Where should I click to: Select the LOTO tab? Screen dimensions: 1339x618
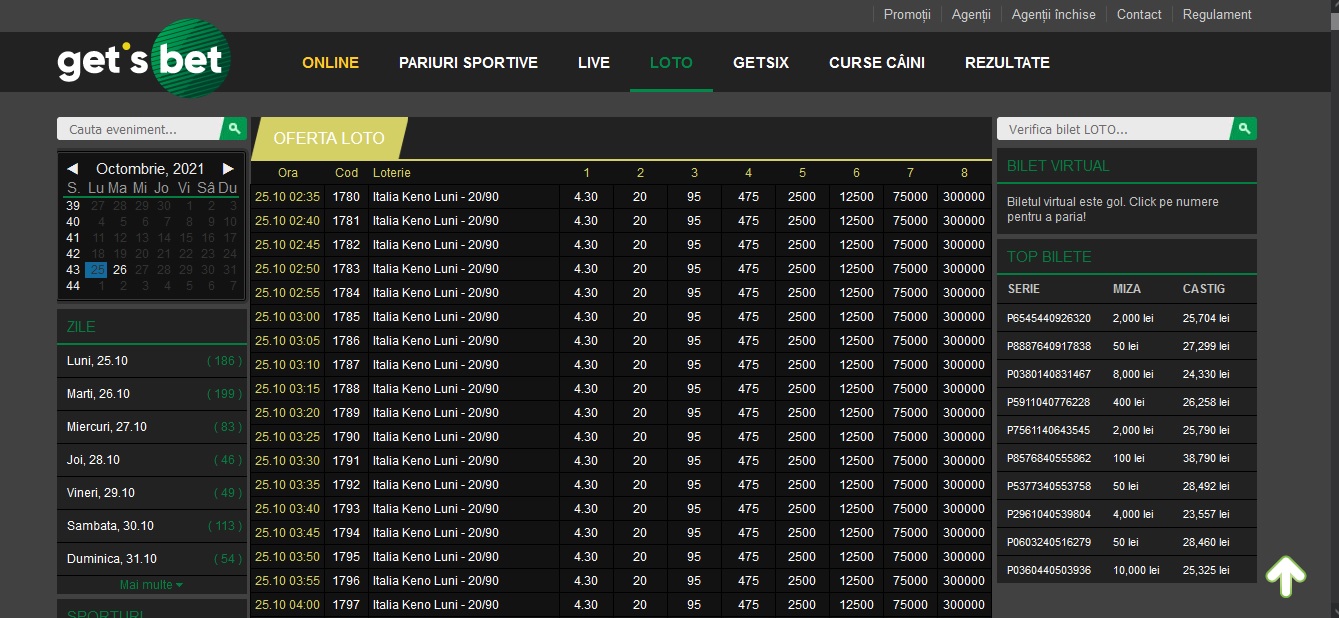(671, 62)
